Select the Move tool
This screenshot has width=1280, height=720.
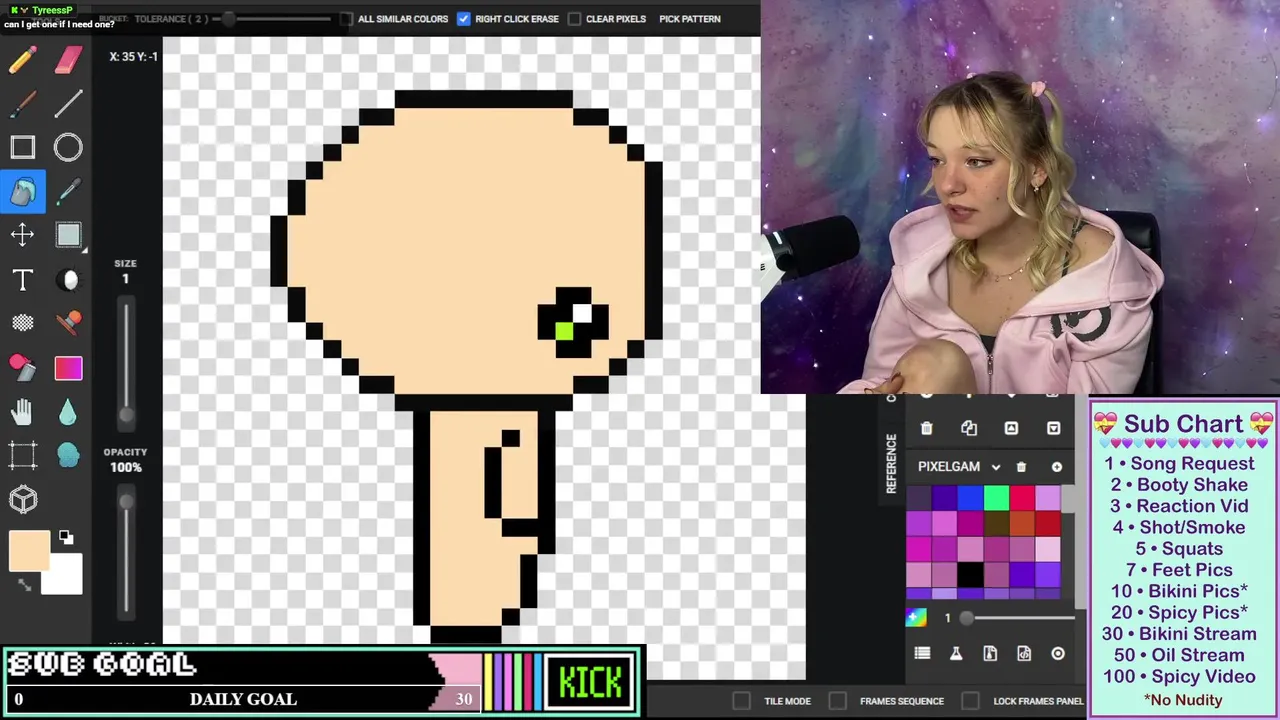coord(22,235)
